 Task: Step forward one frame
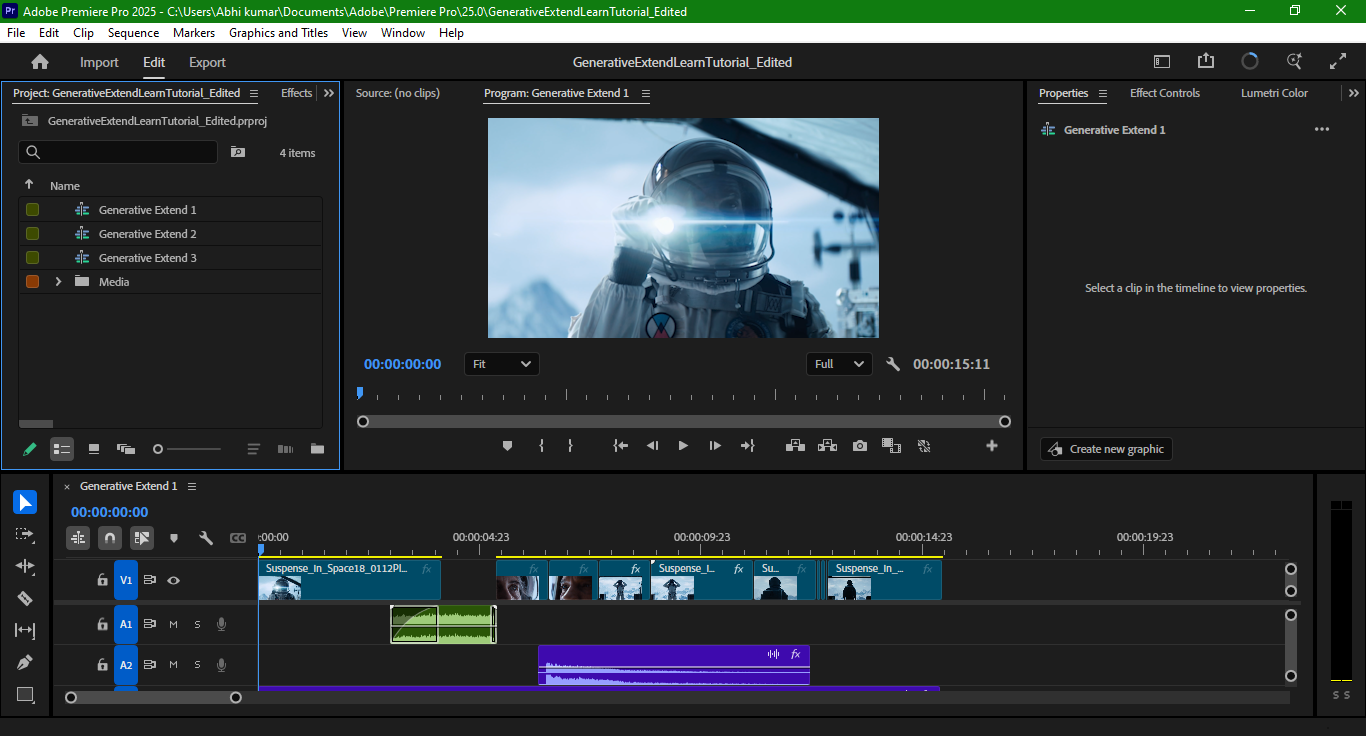[x=715, y=446]
